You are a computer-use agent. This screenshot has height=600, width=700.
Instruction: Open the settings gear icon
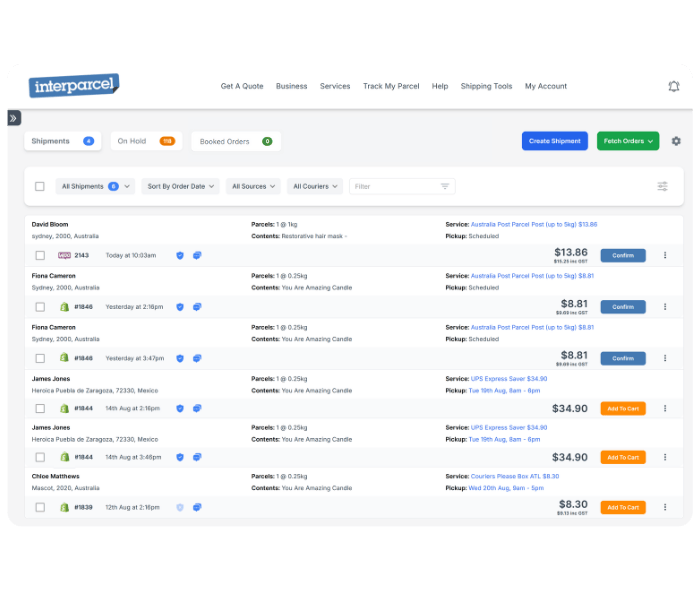point(676,141)
